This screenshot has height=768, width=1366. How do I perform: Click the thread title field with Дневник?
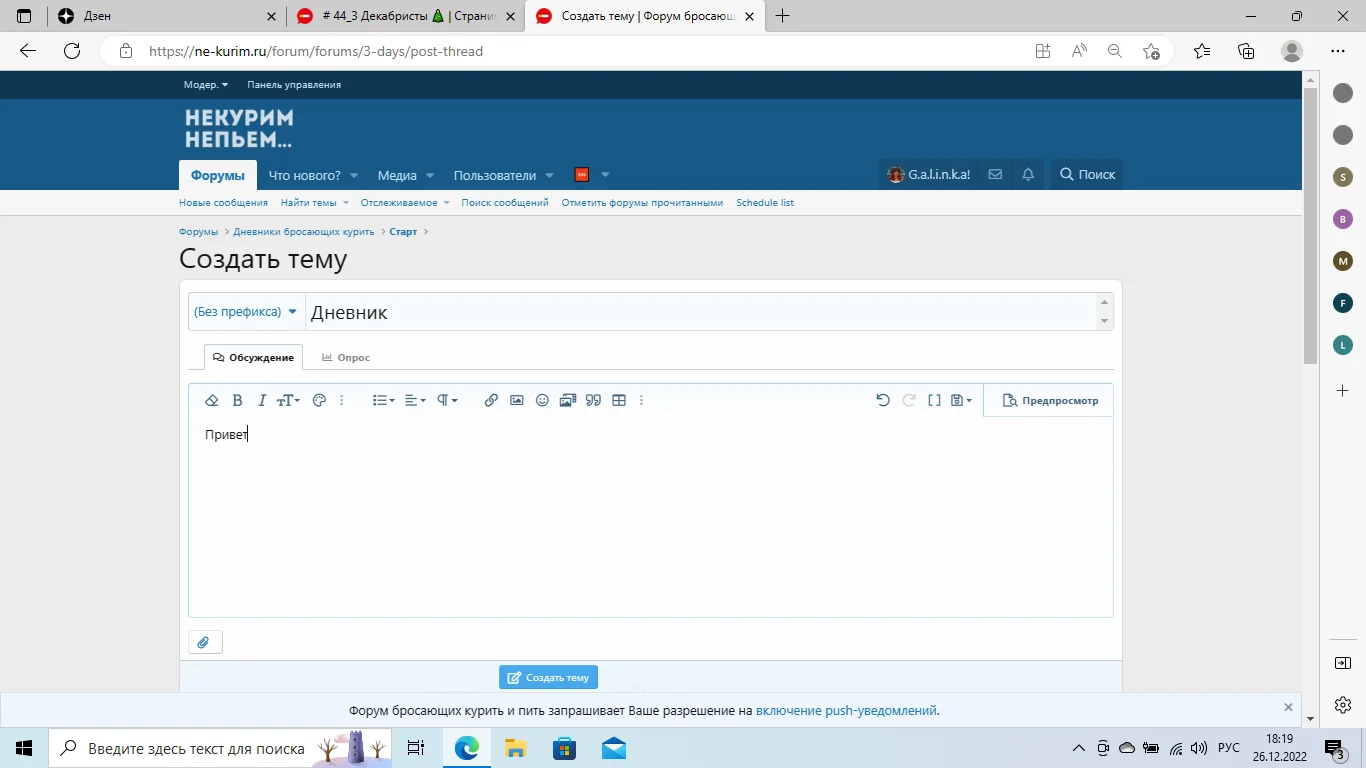click(x=700, y=312)
